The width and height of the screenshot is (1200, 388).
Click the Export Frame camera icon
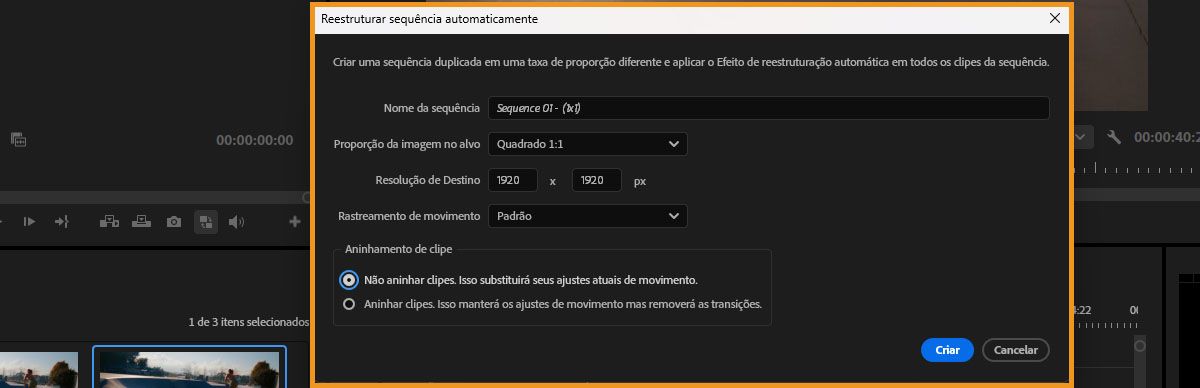point(174,221)
